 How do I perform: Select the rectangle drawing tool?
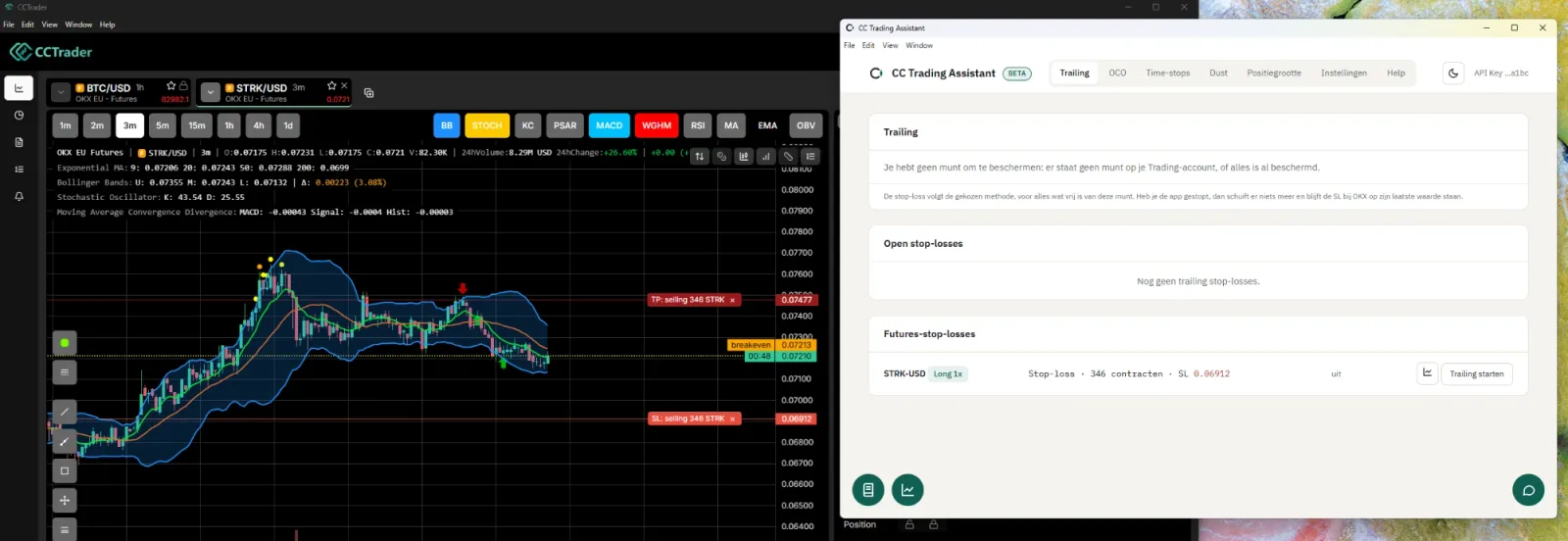coord(65,470)
